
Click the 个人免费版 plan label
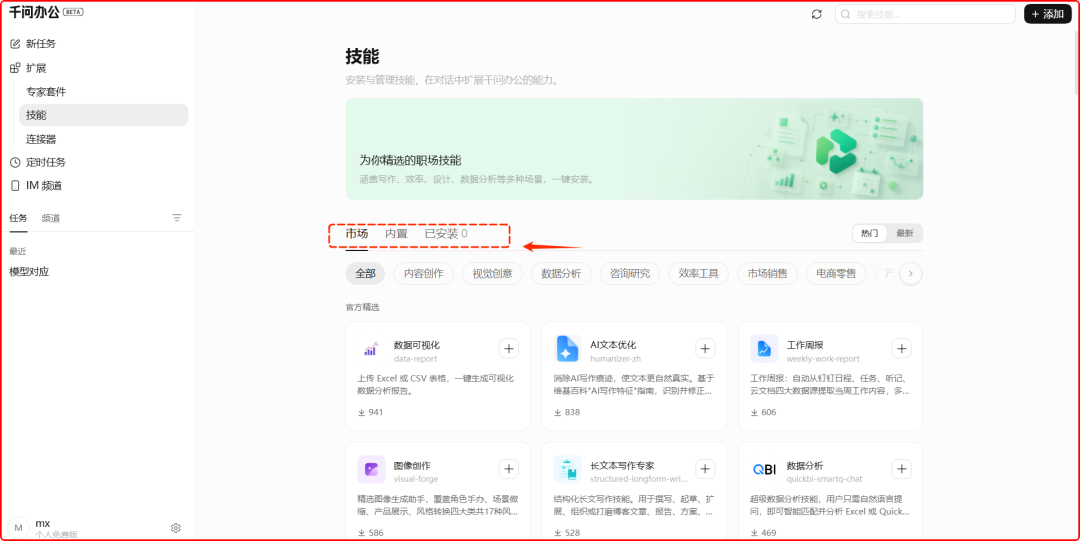pos(56,534)
